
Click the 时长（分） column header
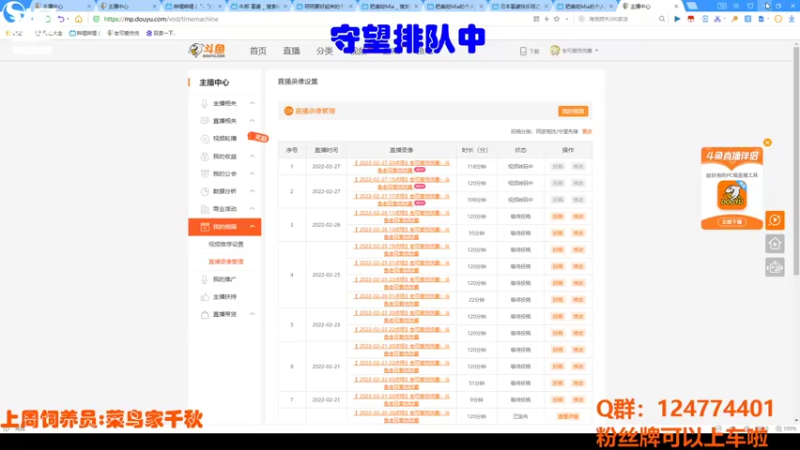[475, 150]
